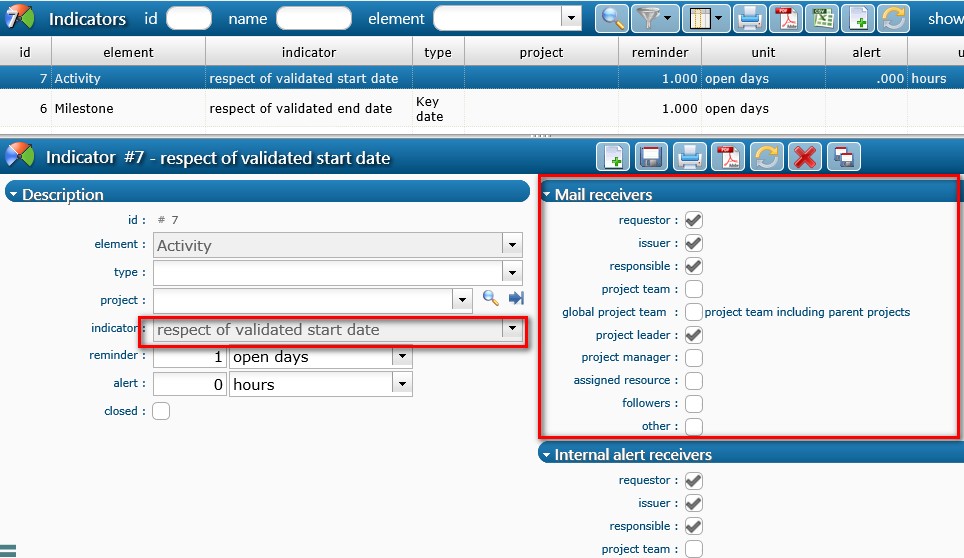Toggle responsible in Internal alert receivers
The width and height of the screenshot is (964, 558).
tap(693, 527)
